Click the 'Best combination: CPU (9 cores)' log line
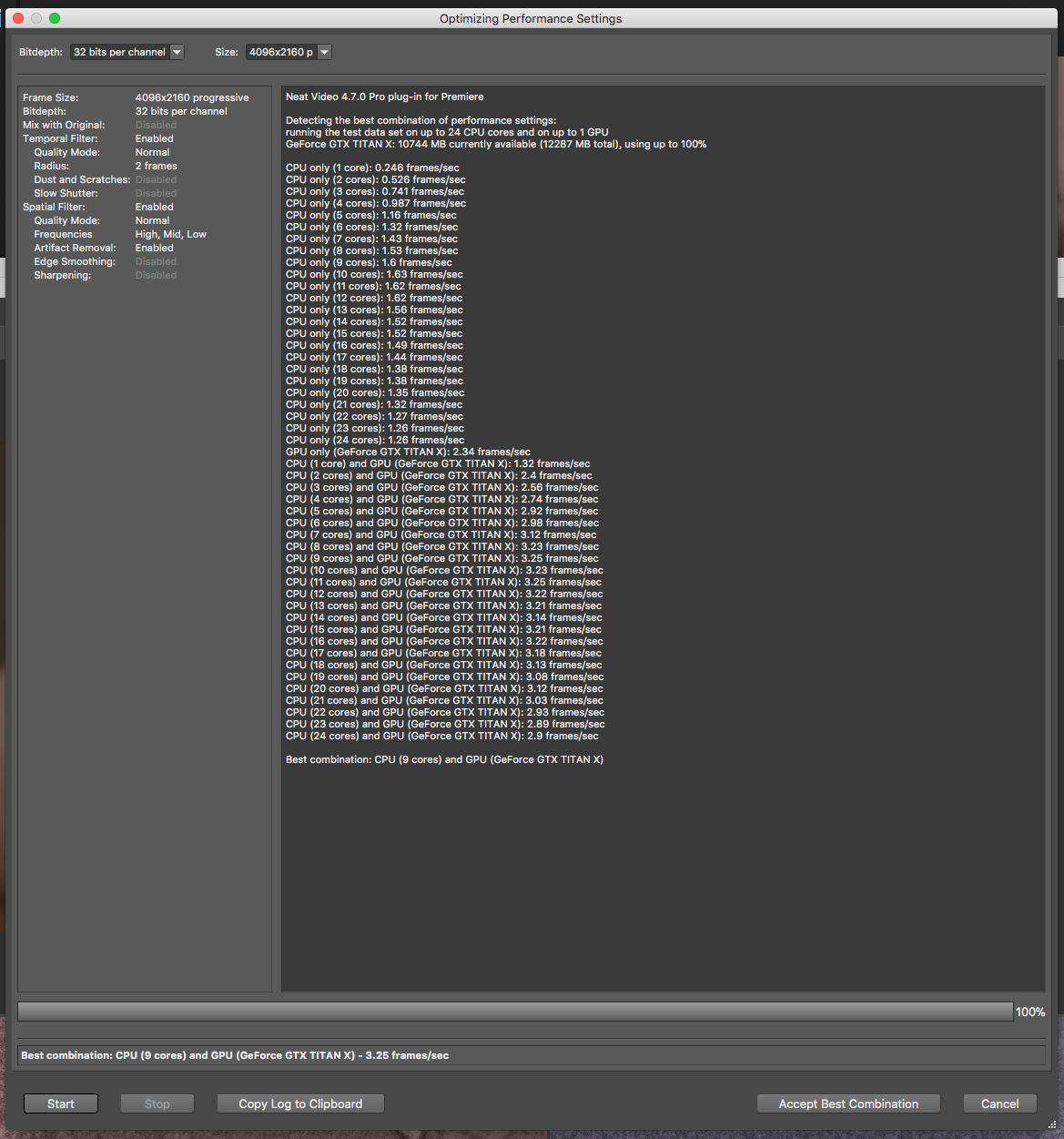 pyautogui.click(x=444, y=759)
